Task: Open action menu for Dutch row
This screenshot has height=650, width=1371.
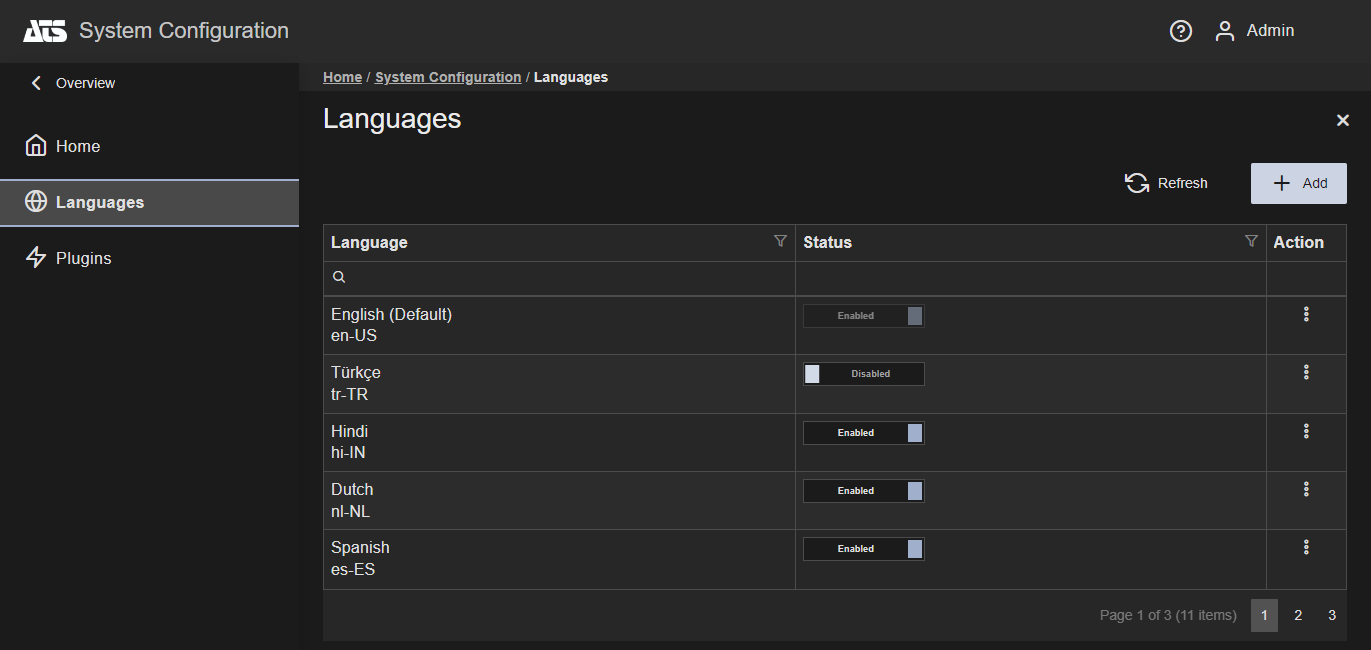Action: (x=1306, y=490)
